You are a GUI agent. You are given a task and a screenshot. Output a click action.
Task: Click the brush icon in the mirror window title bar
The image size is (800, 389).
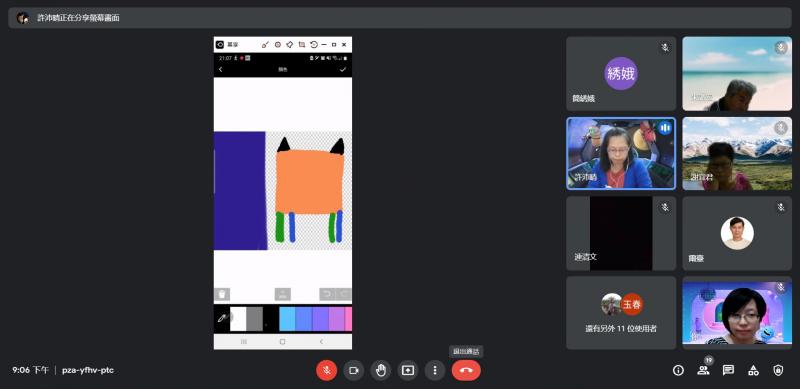tap(265, 45)
